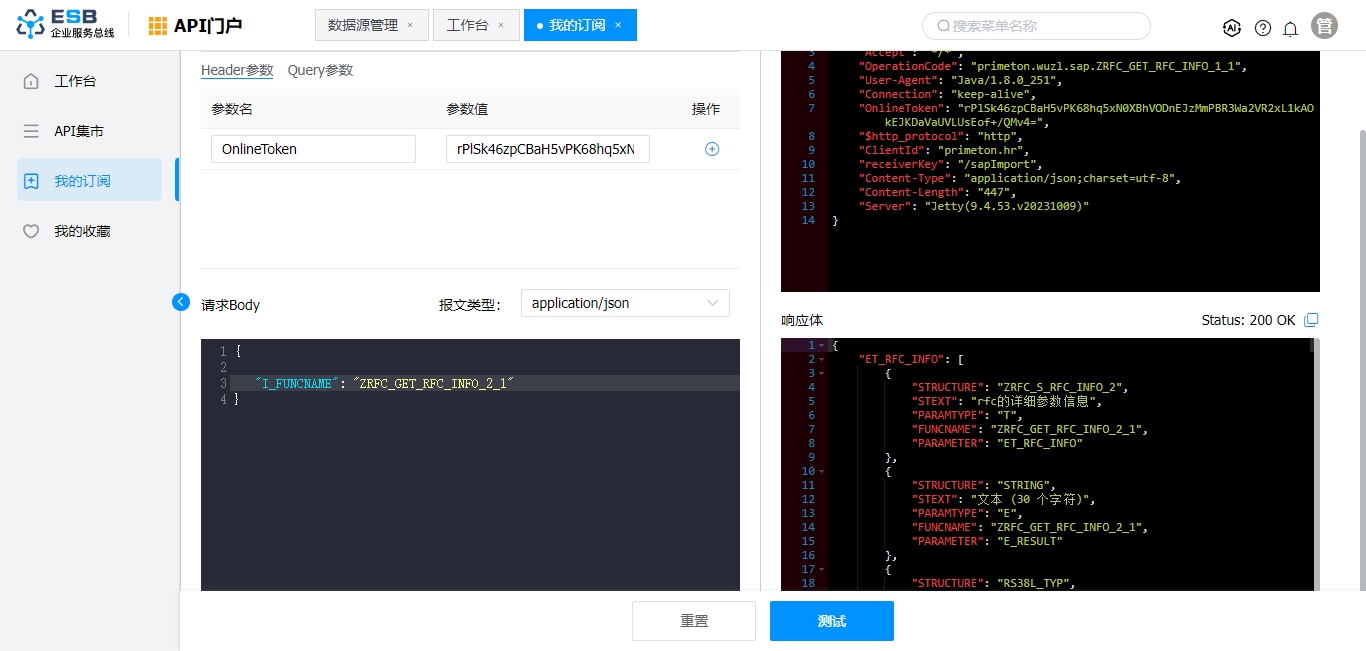The height and width of the screenshot is (651, 1366).
Task: Collapse the JSON object at line 10
Action: (821, 471)
